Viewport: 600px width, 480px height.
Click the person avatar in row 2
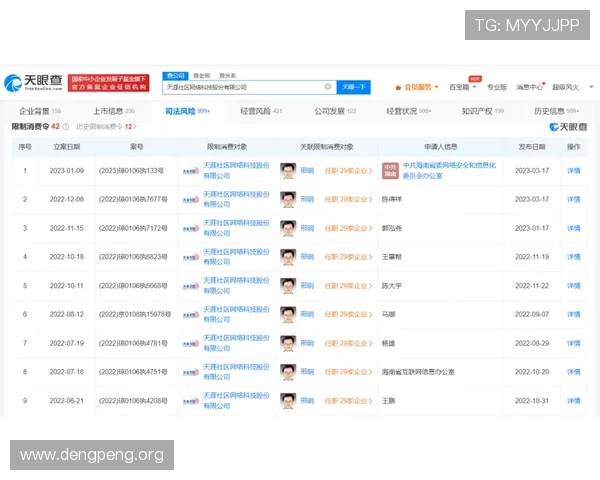tap(288, 199)
